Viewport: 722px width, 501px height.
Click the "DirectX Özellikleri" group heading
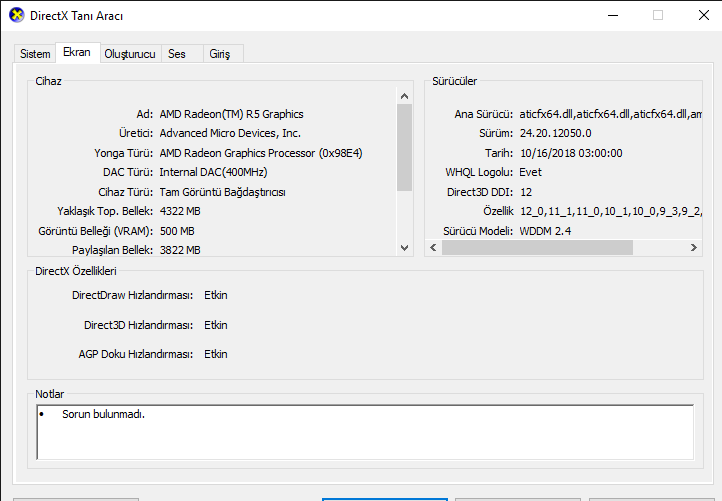76,271
